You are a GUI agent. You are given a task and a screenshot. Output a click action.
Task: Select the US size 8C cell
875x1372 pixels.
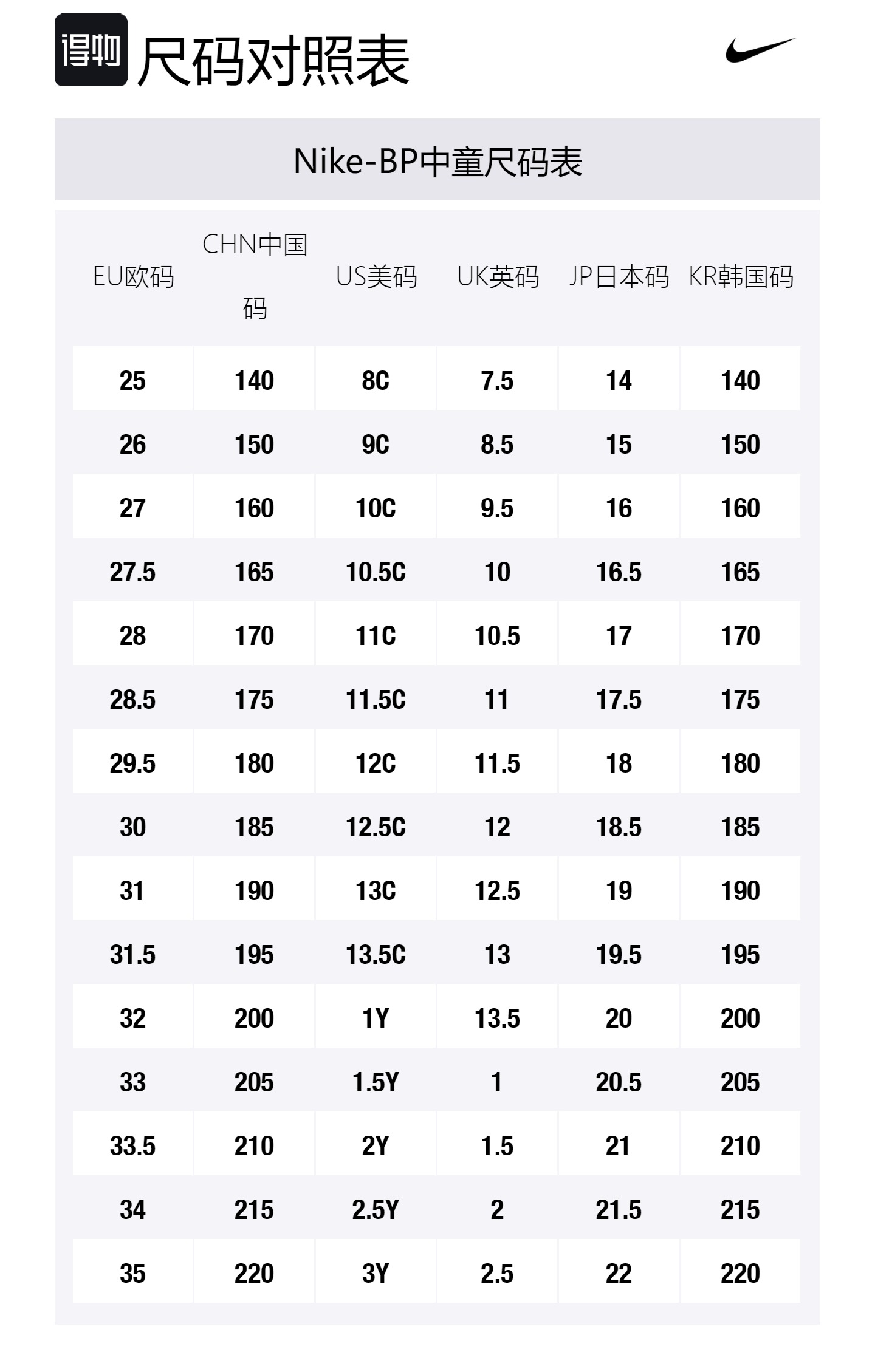[376, 381]
